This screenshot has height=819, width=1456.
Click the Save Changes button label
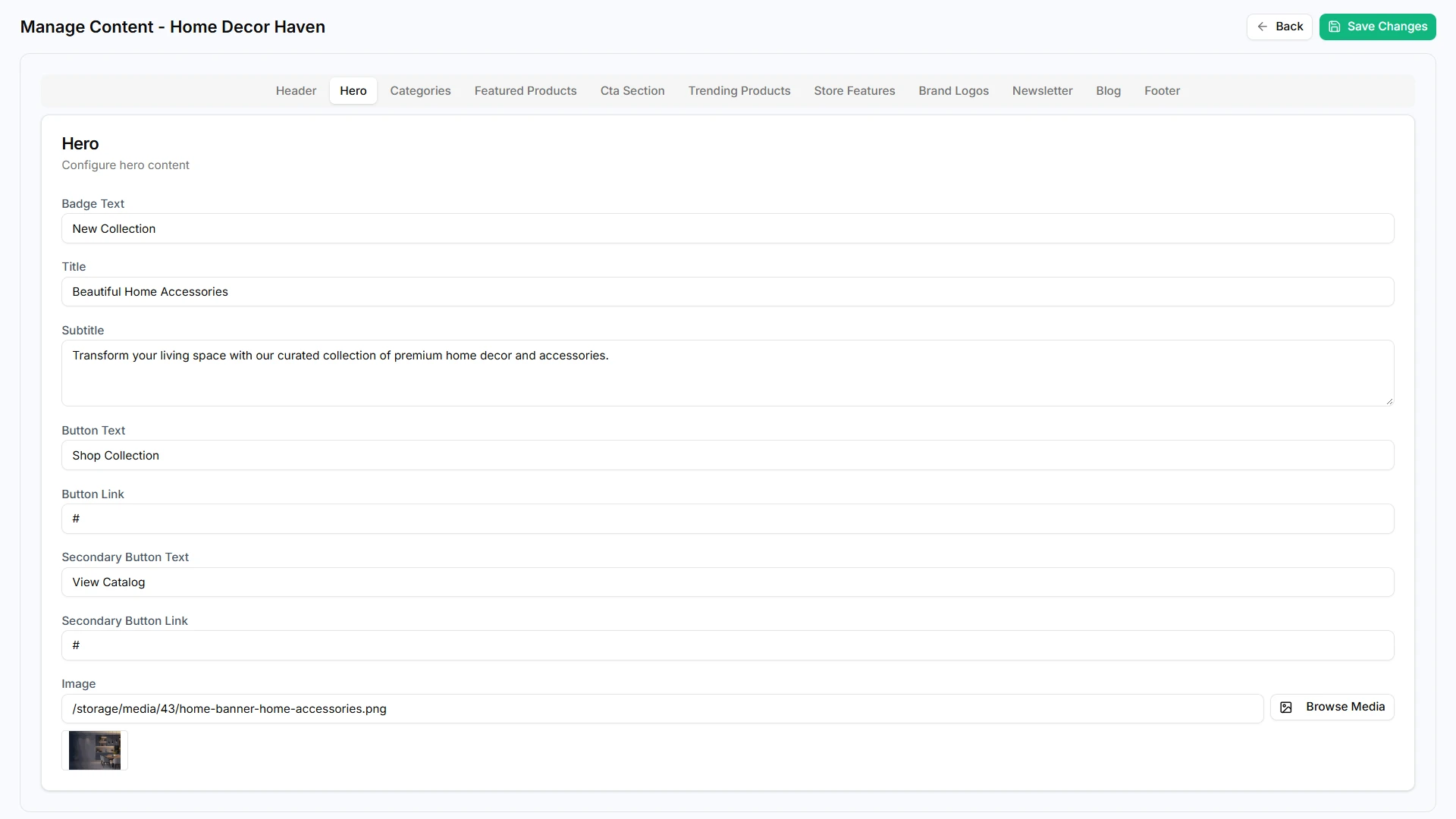pyautogui.click(x=1387, y=27)
